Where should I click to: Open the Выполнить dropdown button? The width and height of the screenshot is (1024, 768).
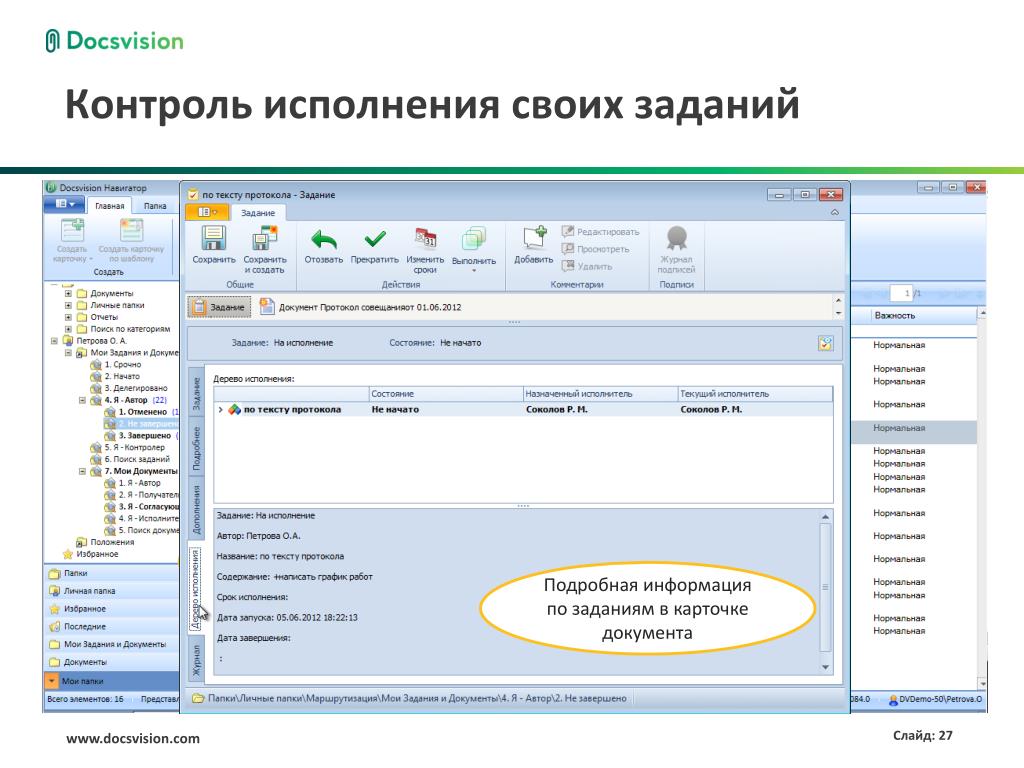(473, 248)
